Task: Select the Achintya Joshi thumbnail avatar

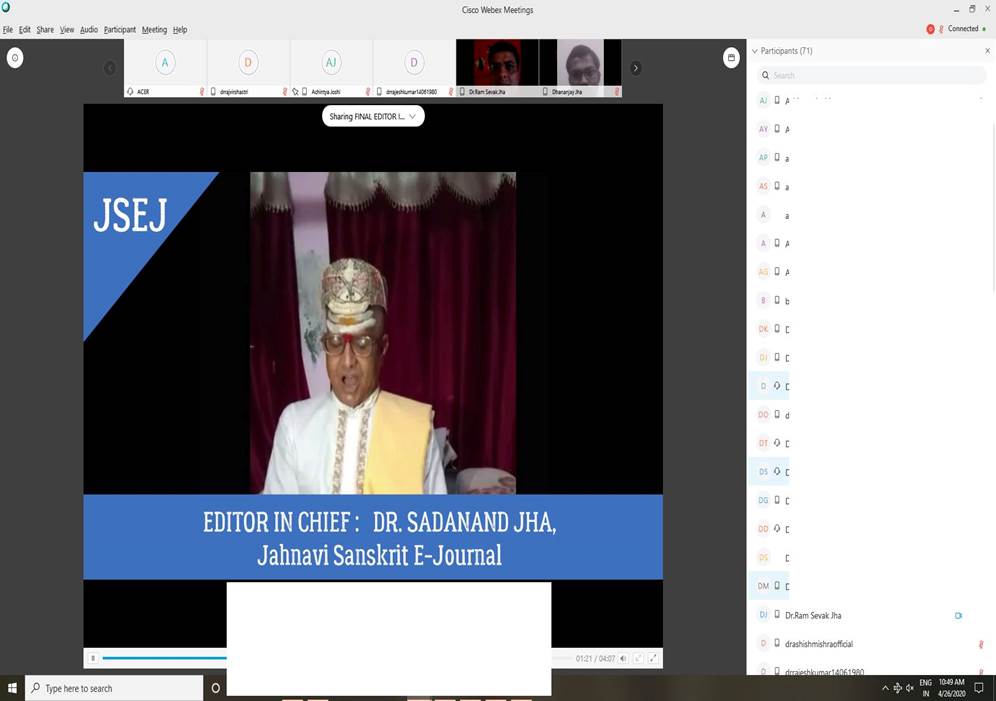Action: tap(331, 62)
